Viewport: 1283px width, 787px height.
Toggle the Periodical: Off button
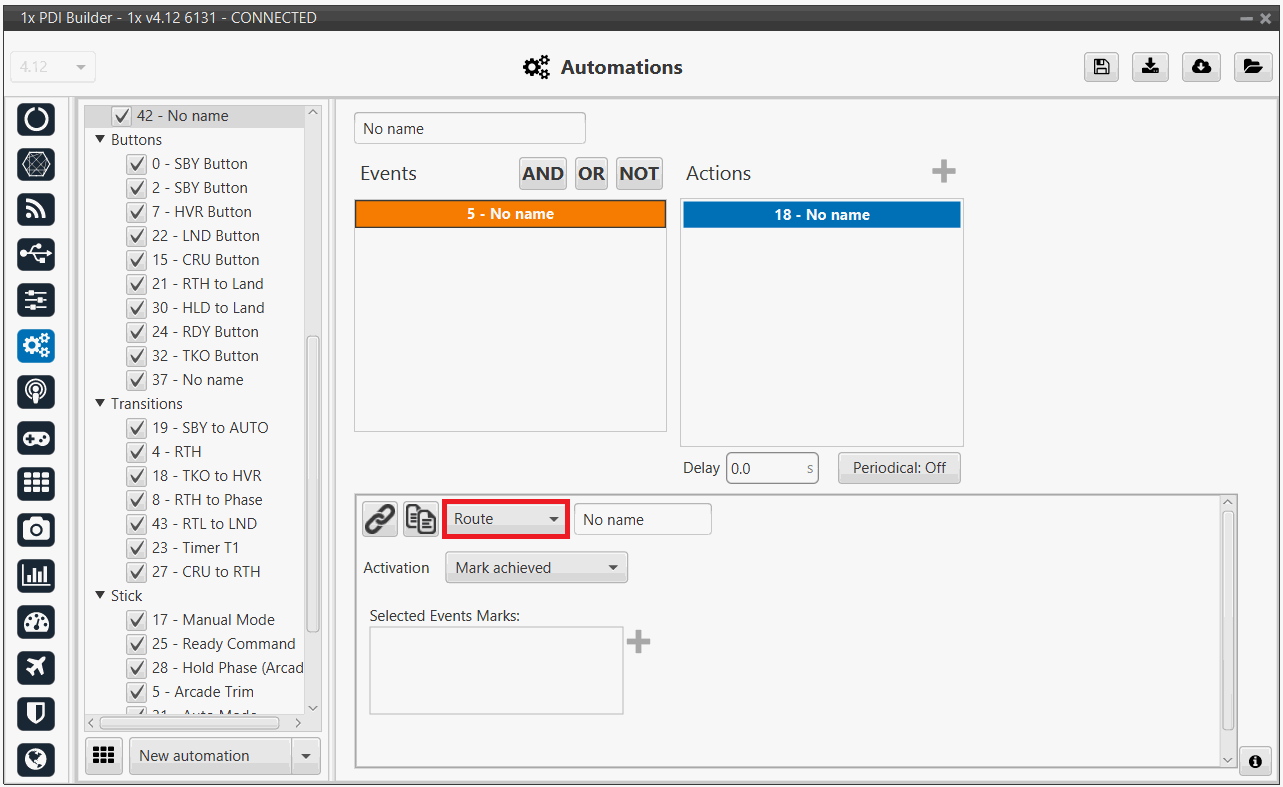[898, 468]
